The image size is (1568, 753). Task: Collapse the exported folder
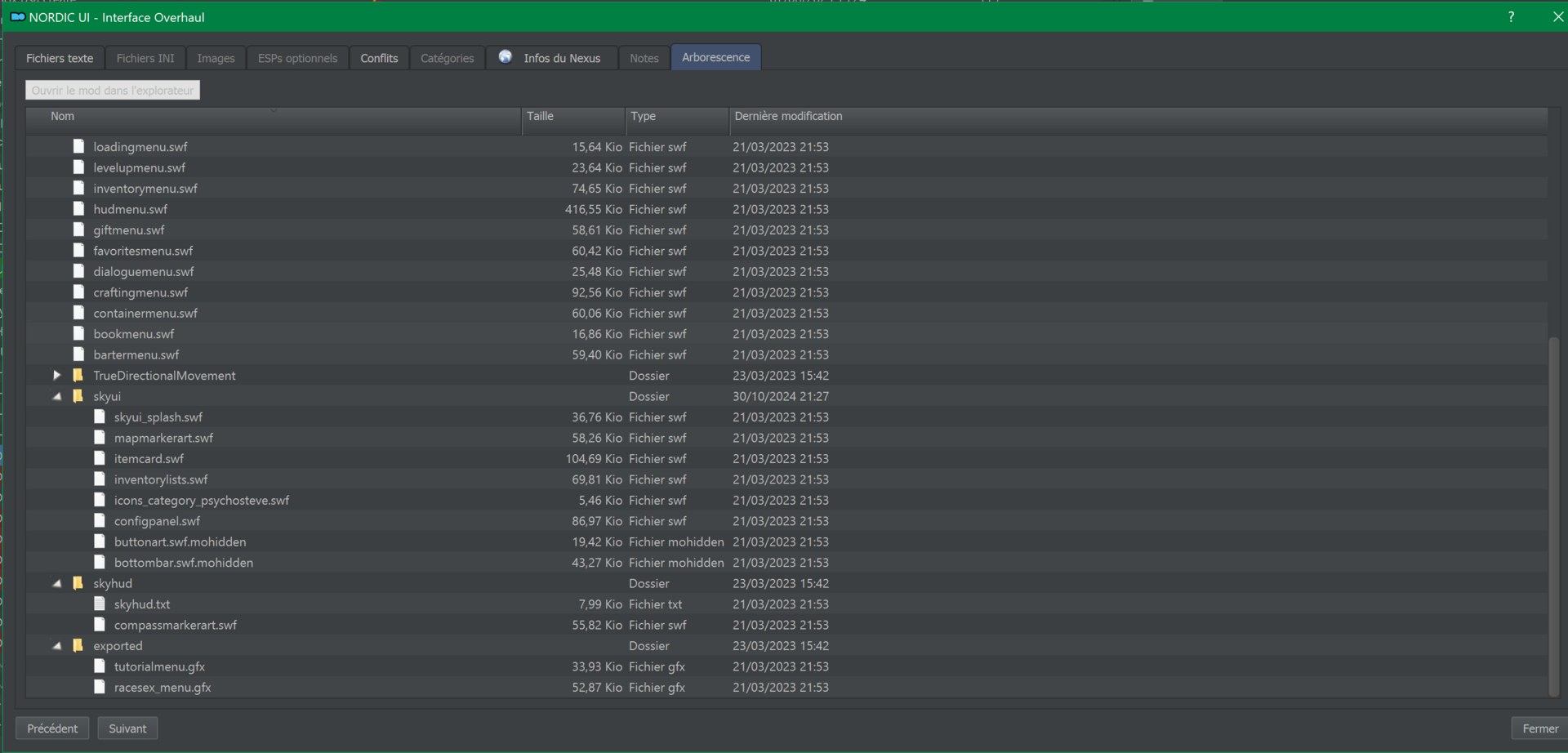point(56,646)
